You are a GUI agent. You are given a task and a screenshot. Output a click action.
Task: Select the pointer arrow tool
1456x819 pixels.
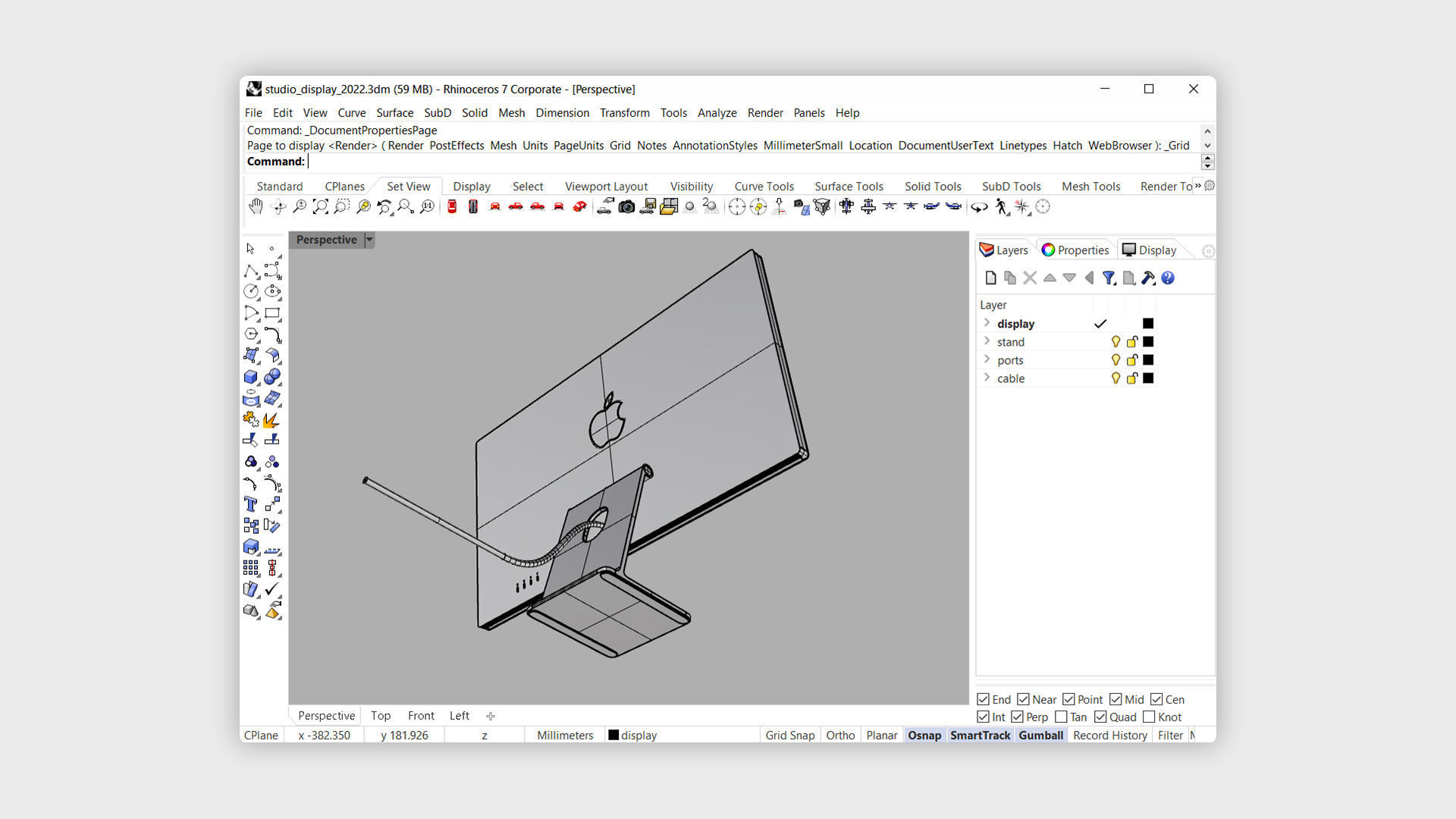point(251,249)
